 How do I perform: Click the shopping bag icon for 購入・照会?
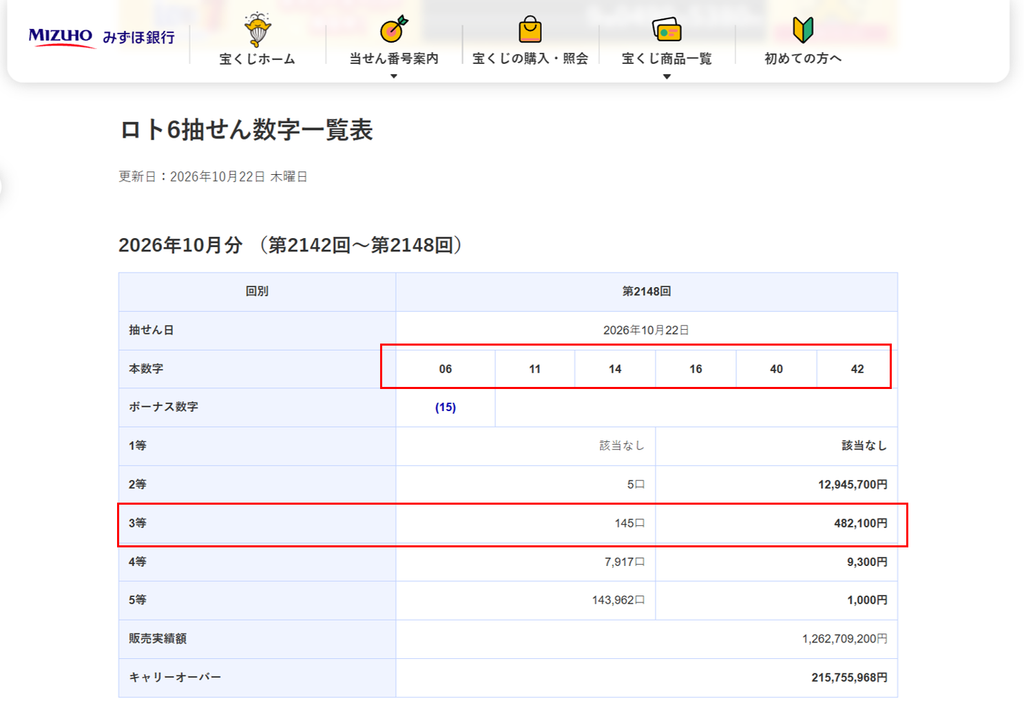point(530,29)
